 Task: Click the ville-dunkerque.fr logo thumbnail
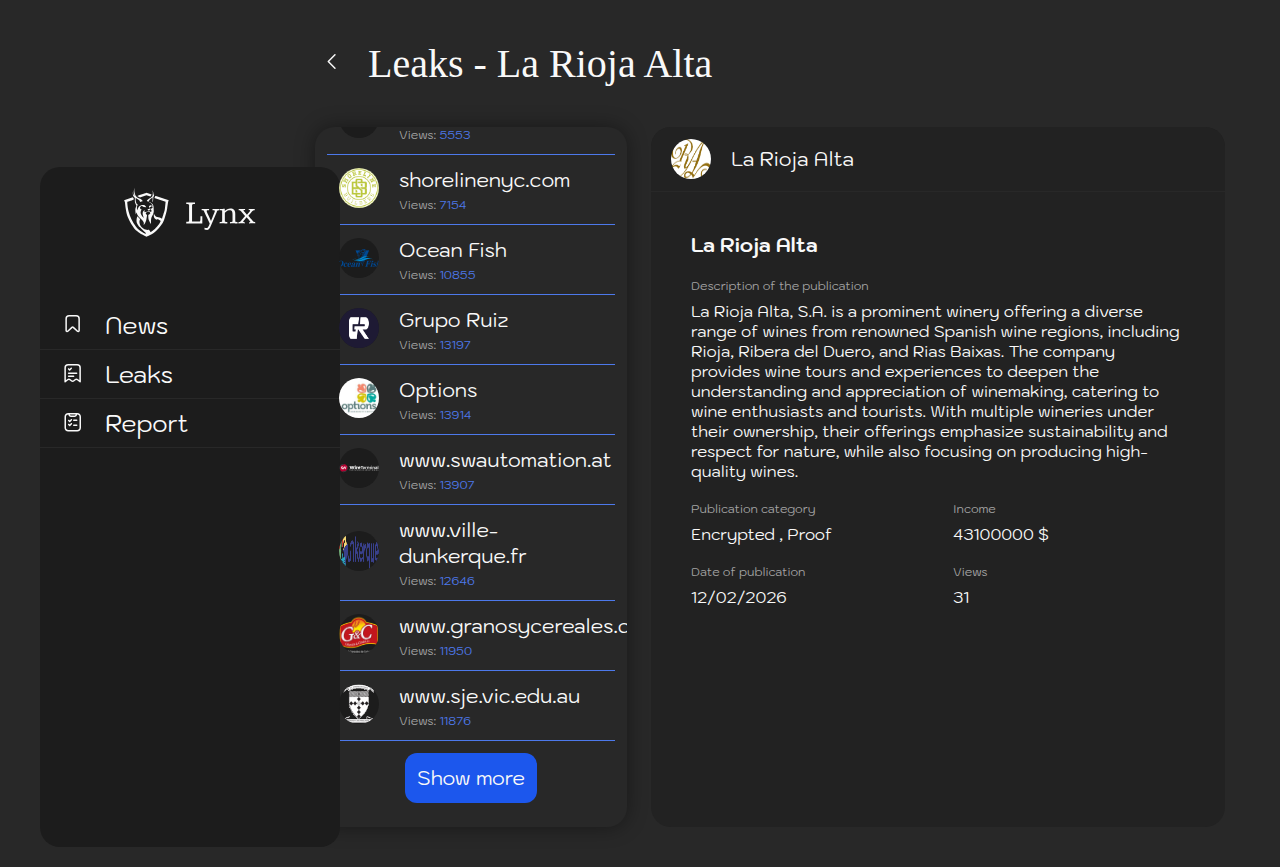[359, 551]
